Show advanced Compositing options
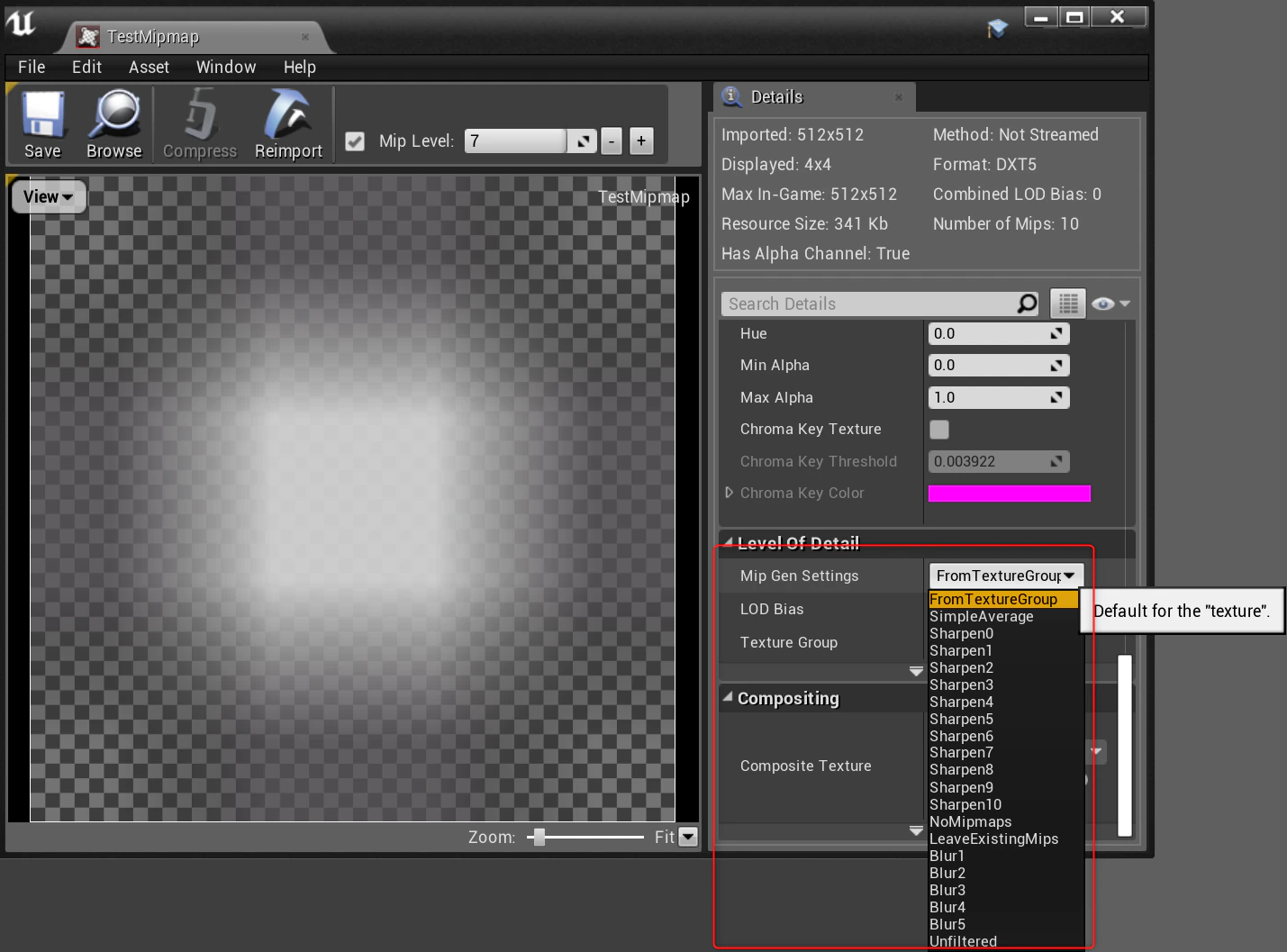Screen dimensions: 1287x952 [x=916, y=830]
